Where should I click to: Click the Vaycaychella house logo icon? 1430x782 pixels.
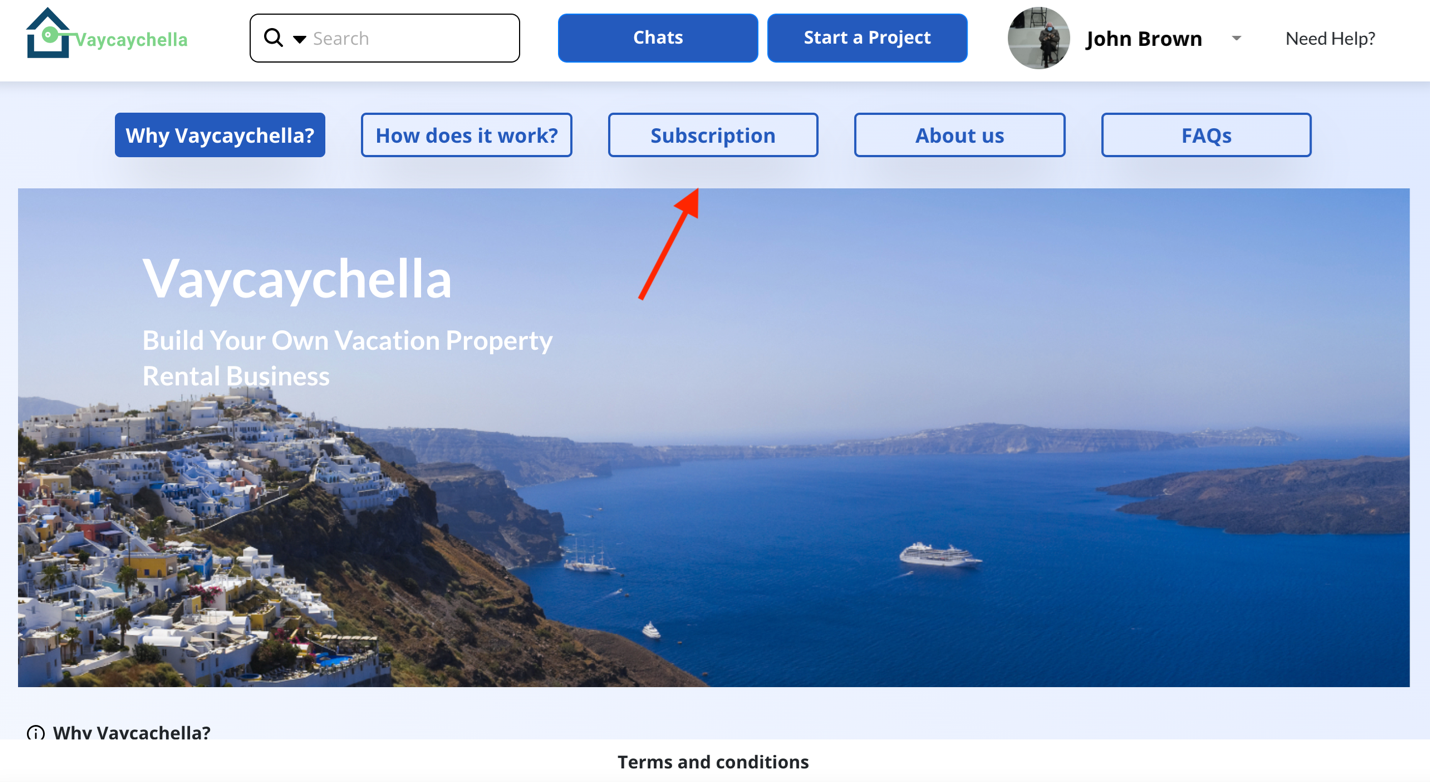click(x=47, y=34)
